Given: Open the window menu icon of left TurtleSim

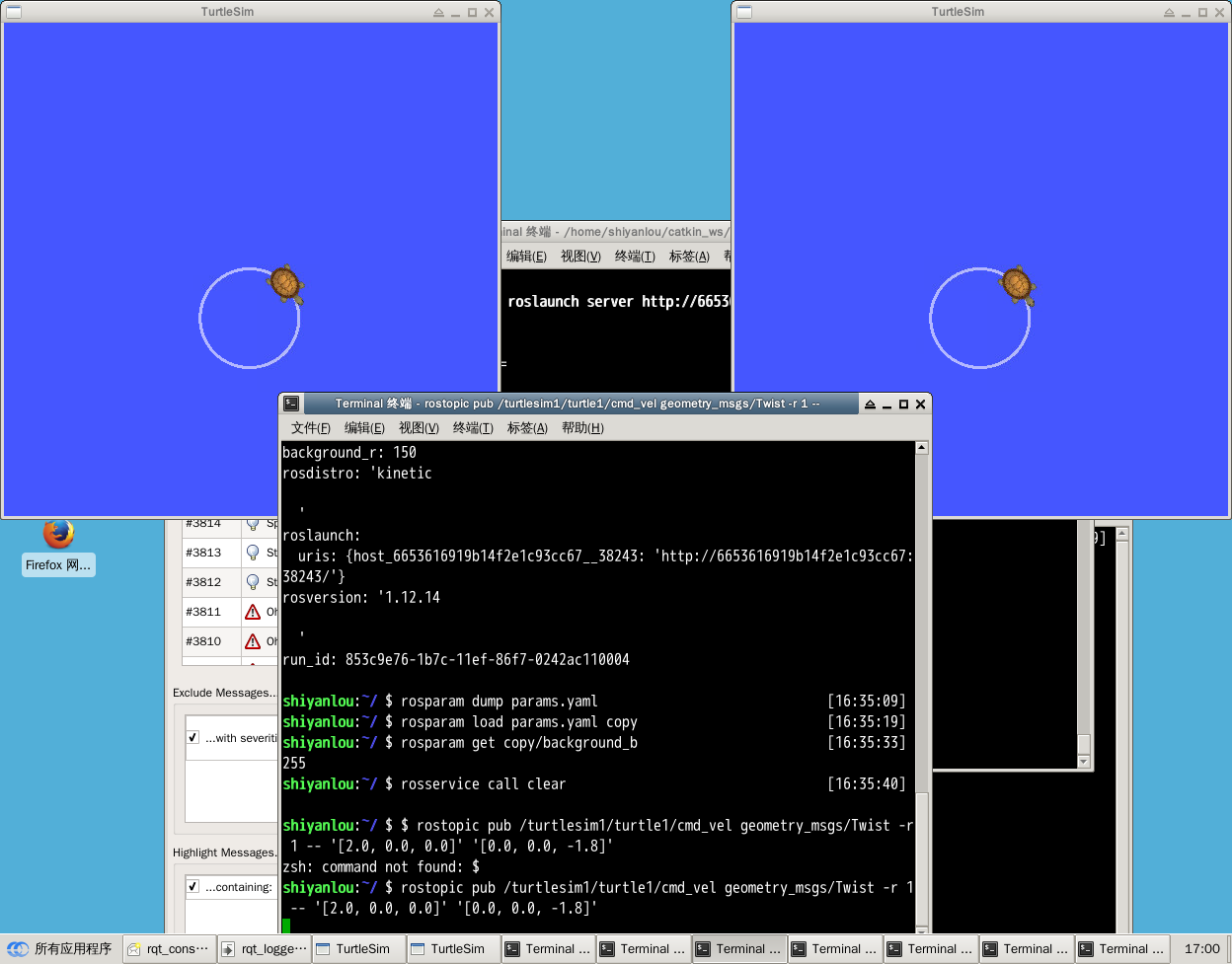Looking at the screenshot, I should [13, 12].
